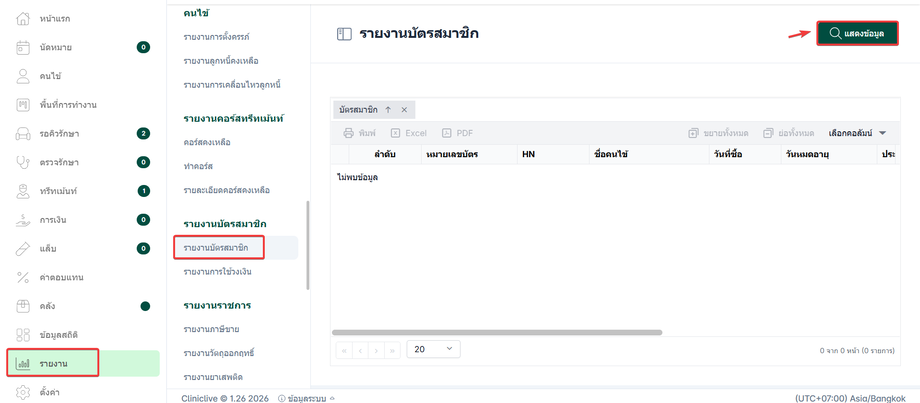Click the person icon beside คนไข้
The width and height of the screenshot is (920, 403).
click(22, 76)
